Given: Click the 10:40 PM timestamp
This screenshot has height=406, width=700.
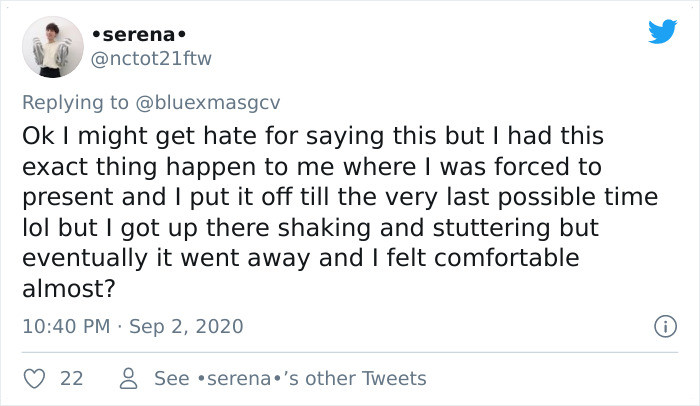Looking at the screenshot, I should coord(66,326).
